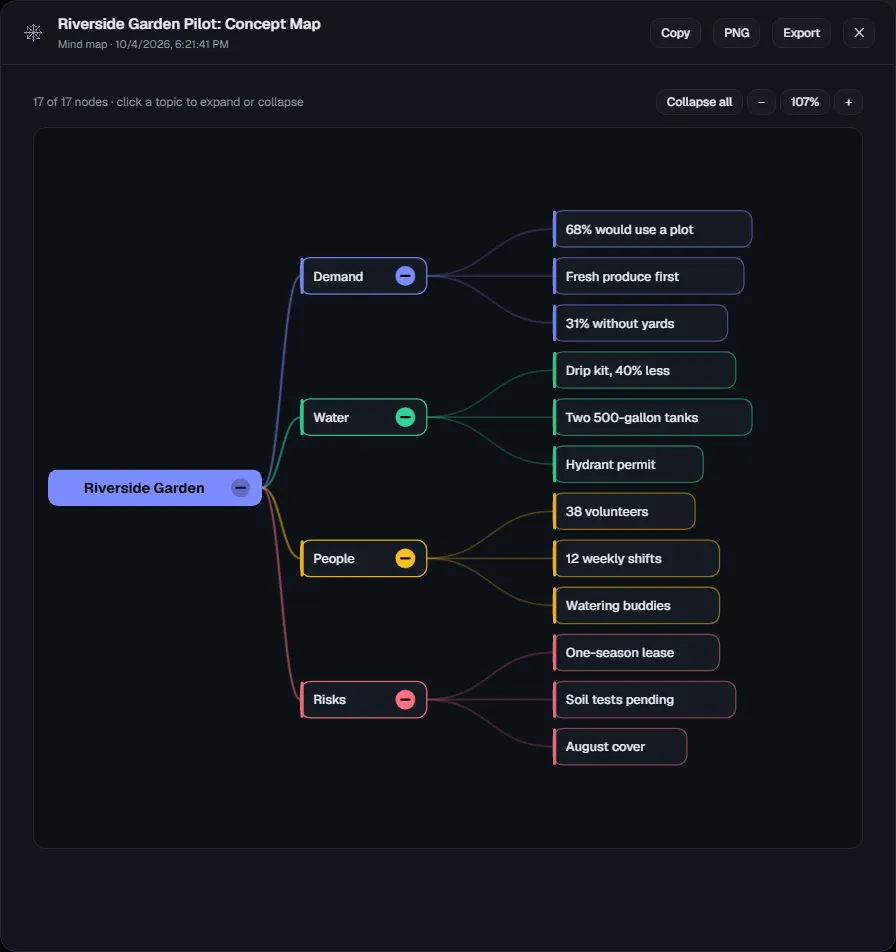Zoom out with the minus button
Screen dimensions: 896x952
tap(761, 102)
